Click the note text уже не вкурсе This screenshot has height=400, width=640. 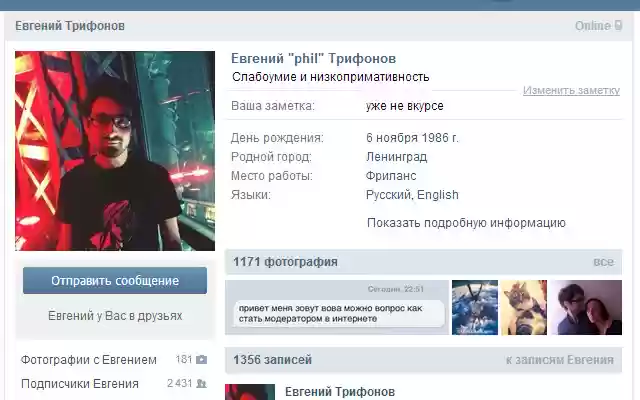404,106
